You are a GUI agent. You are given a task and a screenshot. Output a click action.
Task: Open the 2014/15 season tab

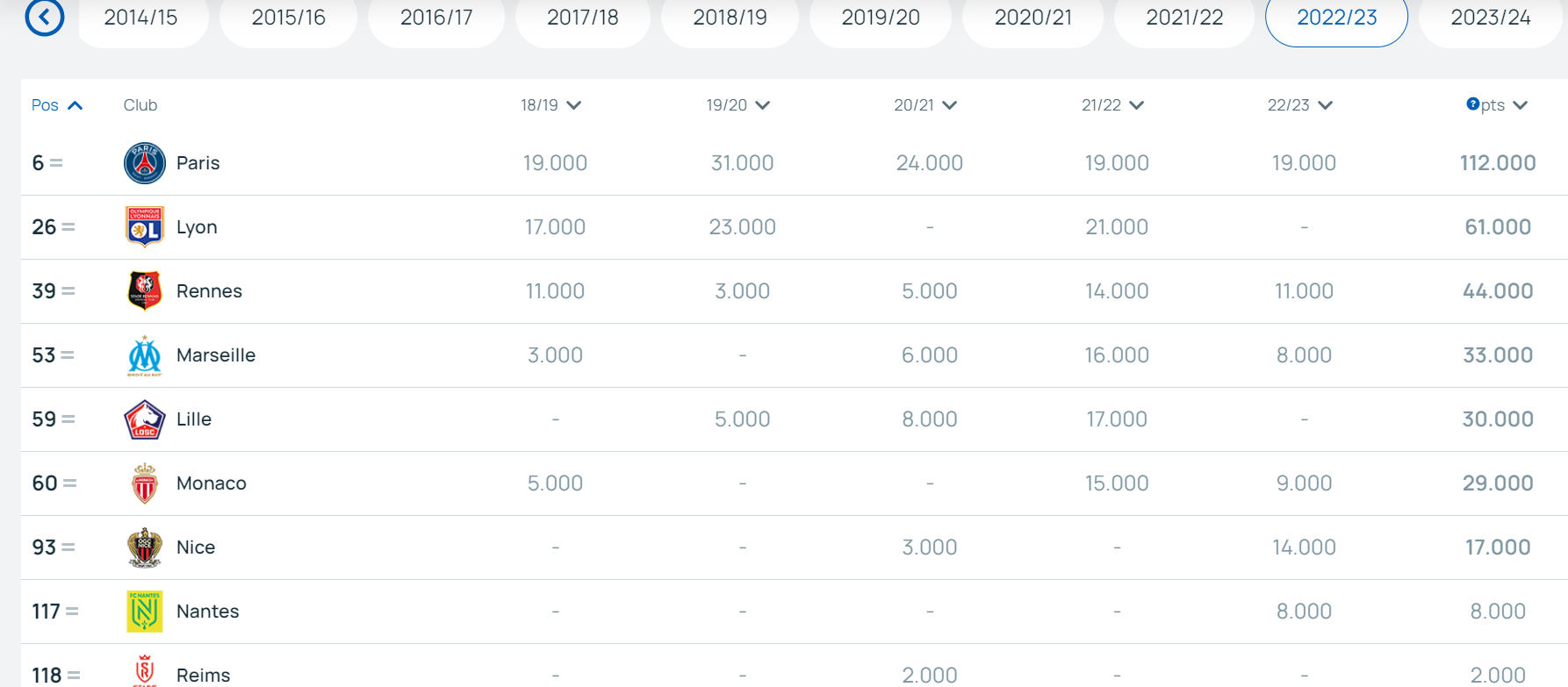140,18
